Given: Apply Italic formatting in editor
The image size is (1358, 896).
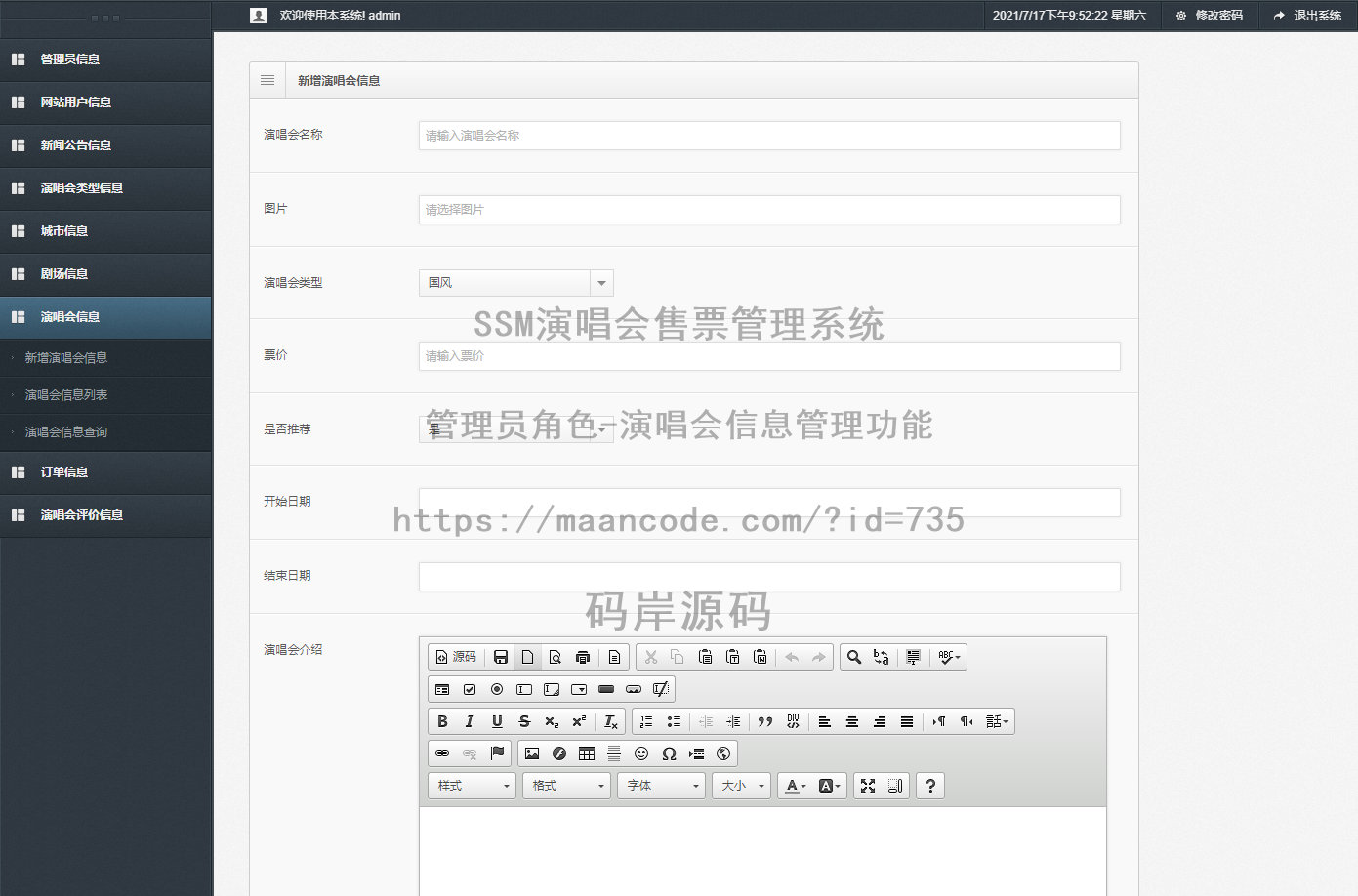Looking at the screenshot, I should click(470, 721).
